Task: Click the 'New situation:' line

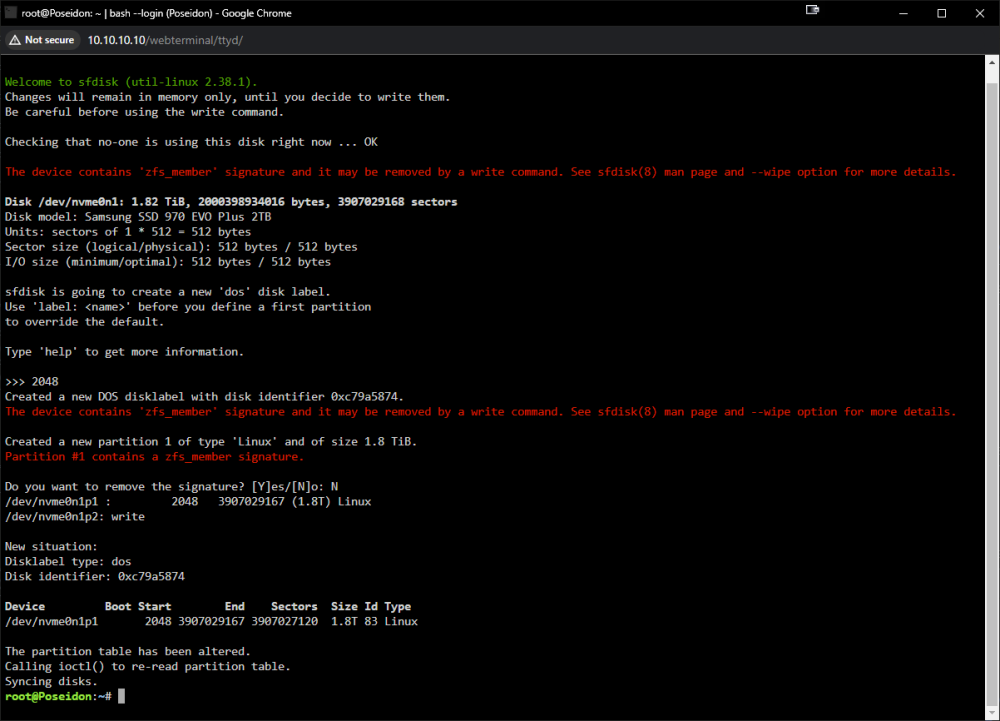Action: pyautogui.click(x=51, y=546)
